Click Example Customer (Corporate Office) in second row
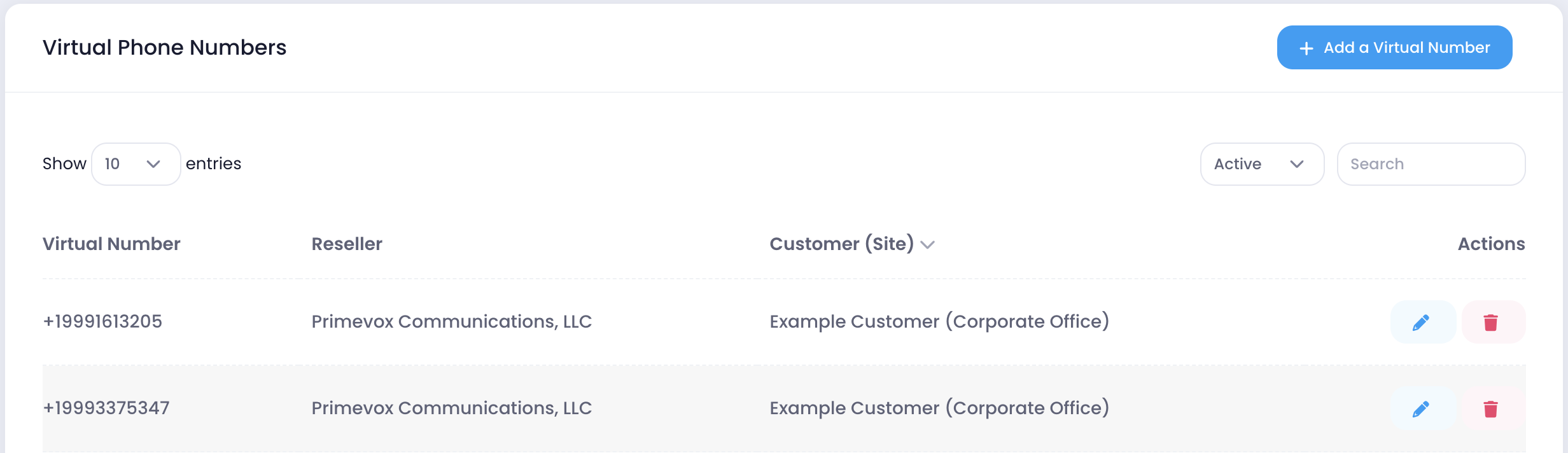This screenshot has height=453, width=1568. (939, 408)
